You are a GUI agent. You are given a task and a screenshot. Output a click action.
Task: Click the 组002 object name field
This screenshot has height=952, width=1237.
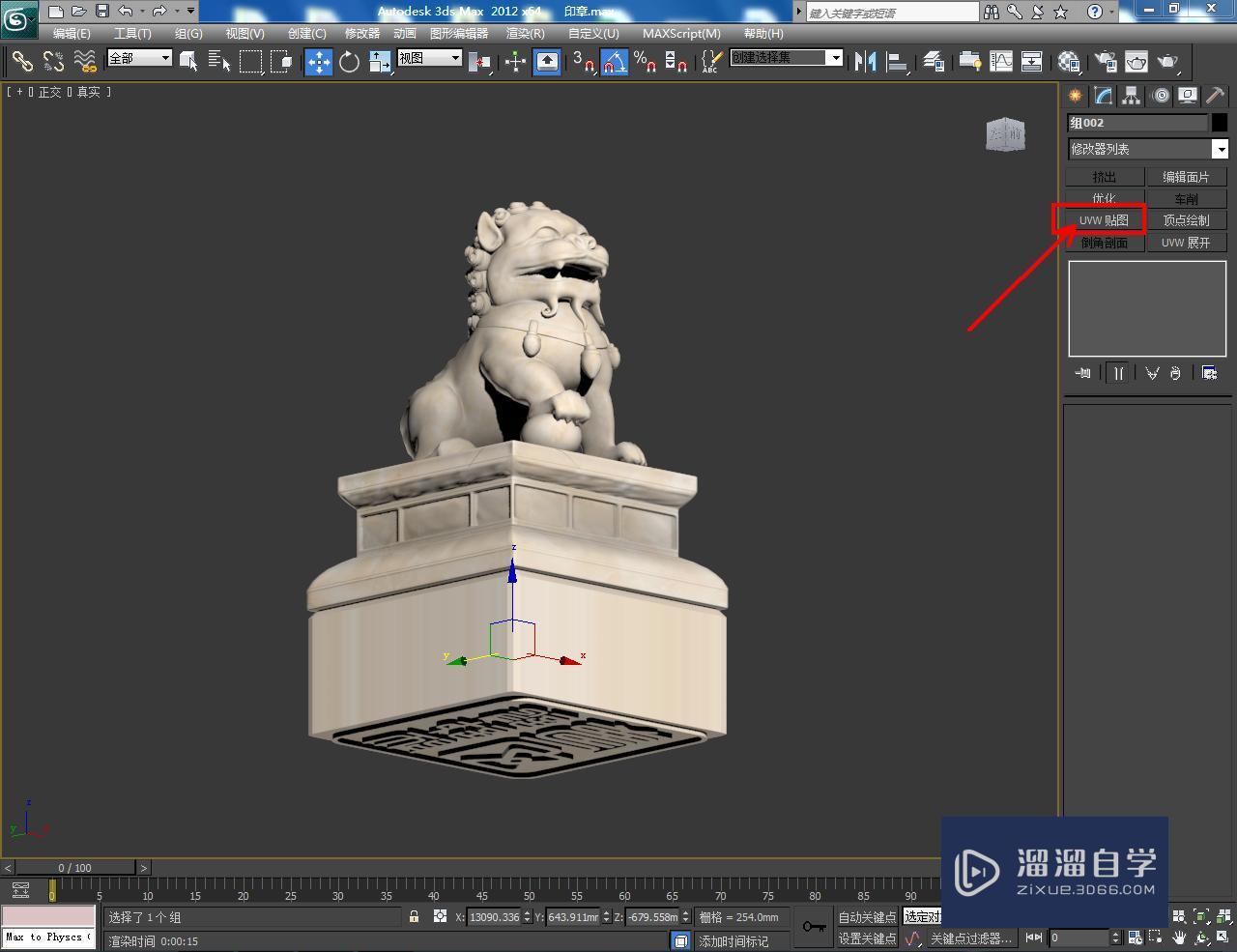pos(1137,123)
